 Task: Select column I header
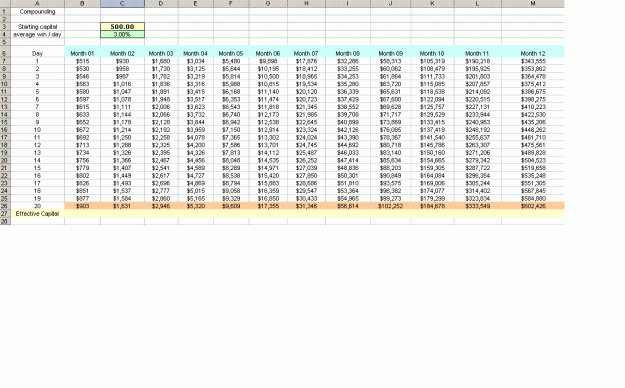[348, 4]
